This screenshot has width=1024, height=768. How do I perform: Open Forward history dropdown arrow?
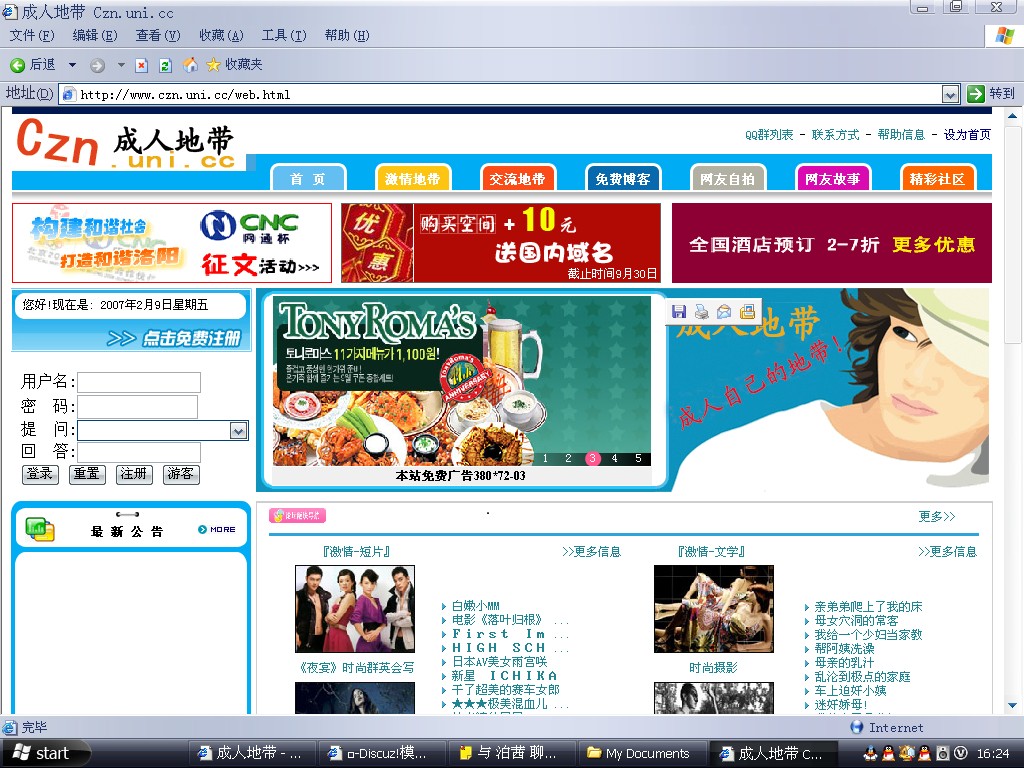point(121,65)
